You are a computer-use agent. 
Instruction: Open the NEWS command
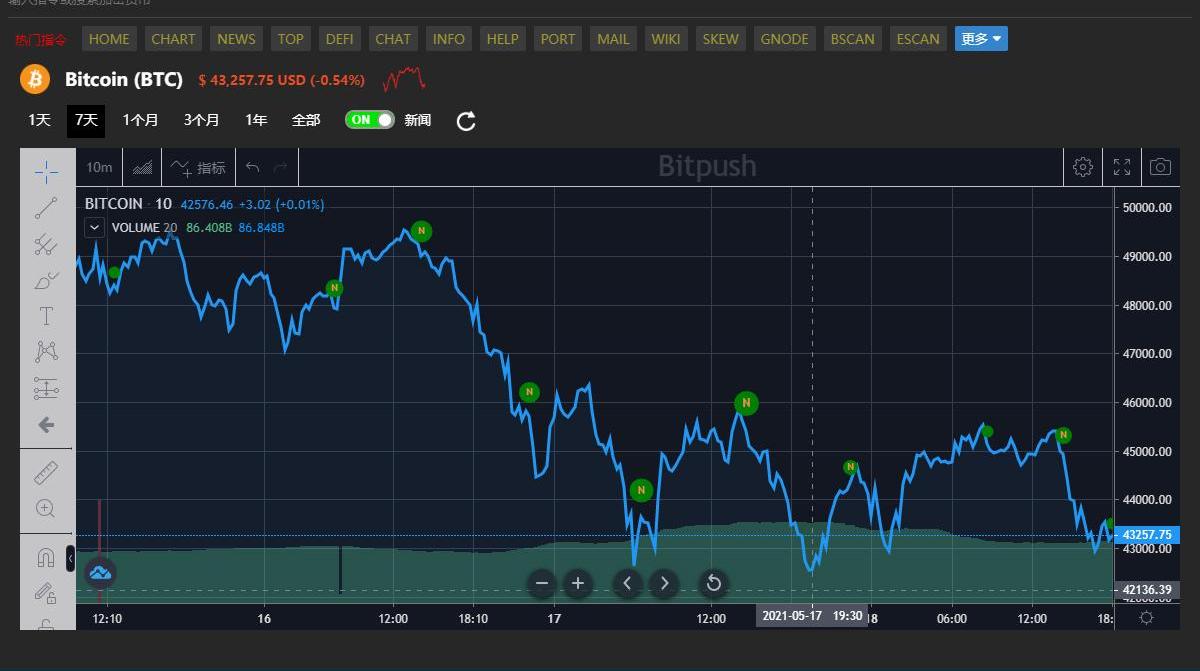[x=236, y=39]
